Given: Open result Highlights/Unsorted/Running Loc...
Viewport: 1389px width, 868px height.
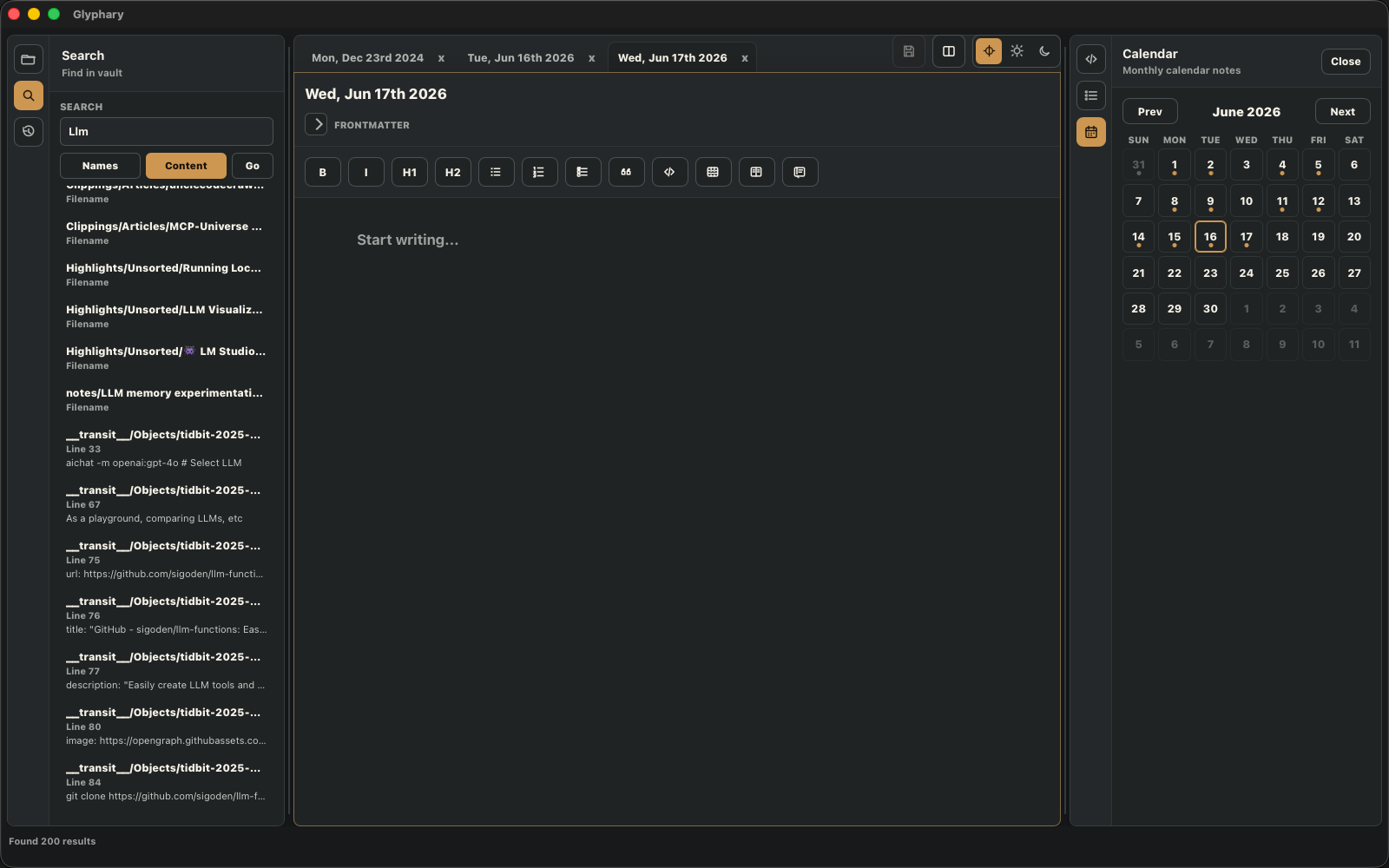Looking at the screenshot, I should coord(167,274).
